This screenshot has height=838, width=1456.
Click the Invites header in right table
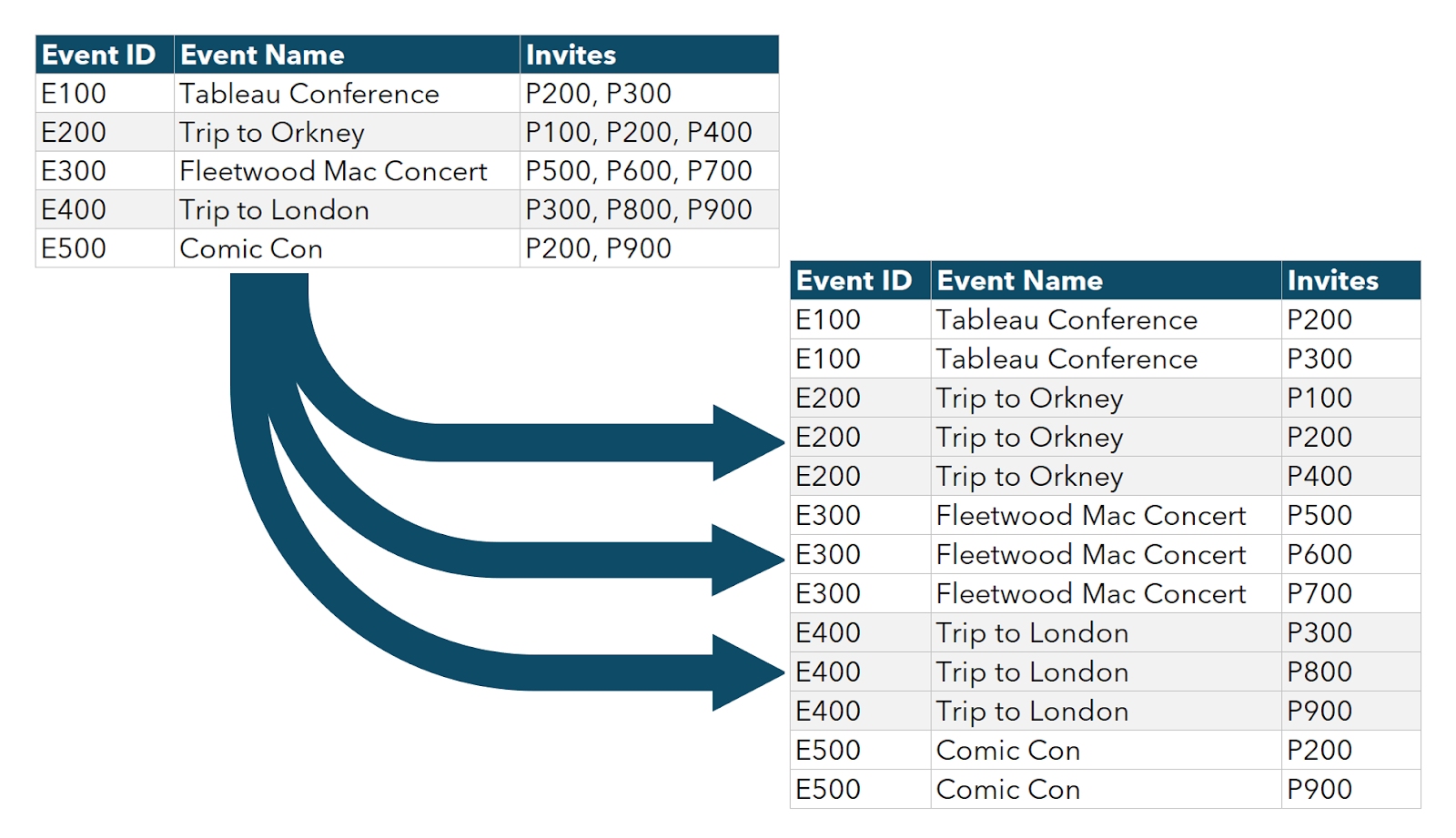tap(1350, 280)
